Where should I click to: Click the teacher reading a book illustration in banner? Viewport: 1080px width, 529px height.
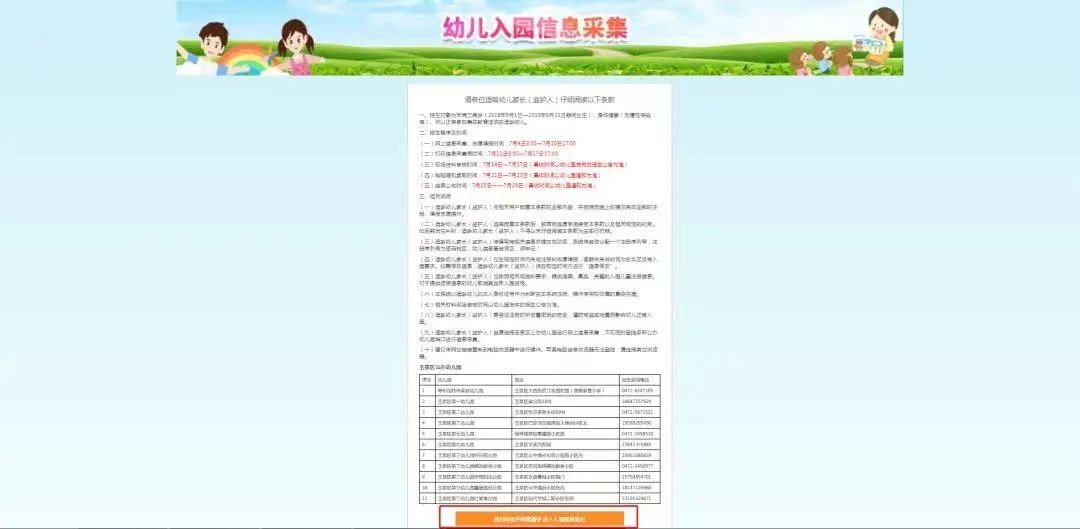[x=878, y=38]
